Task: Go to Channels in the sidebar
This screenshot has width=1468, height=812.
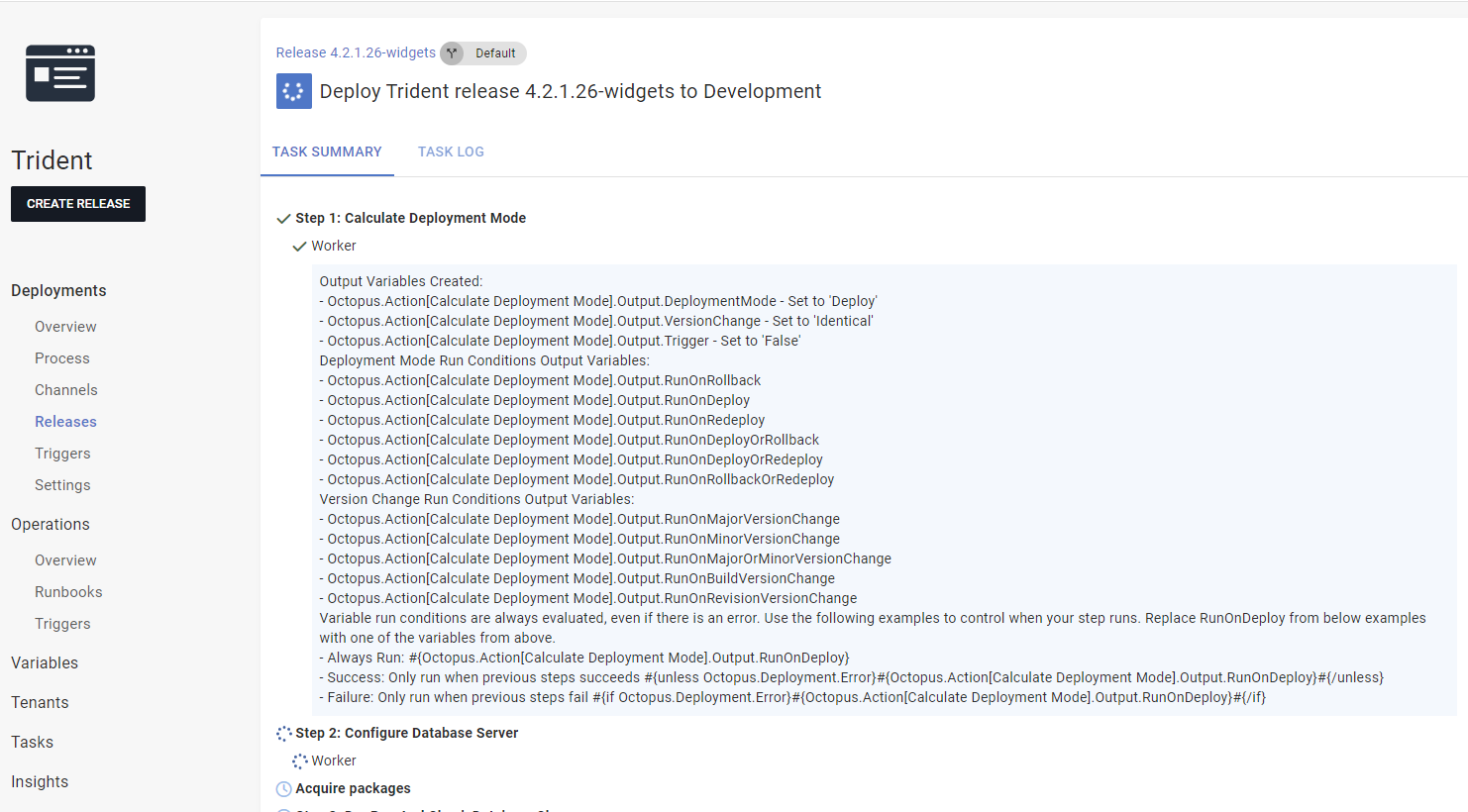Action: [66, 390]
